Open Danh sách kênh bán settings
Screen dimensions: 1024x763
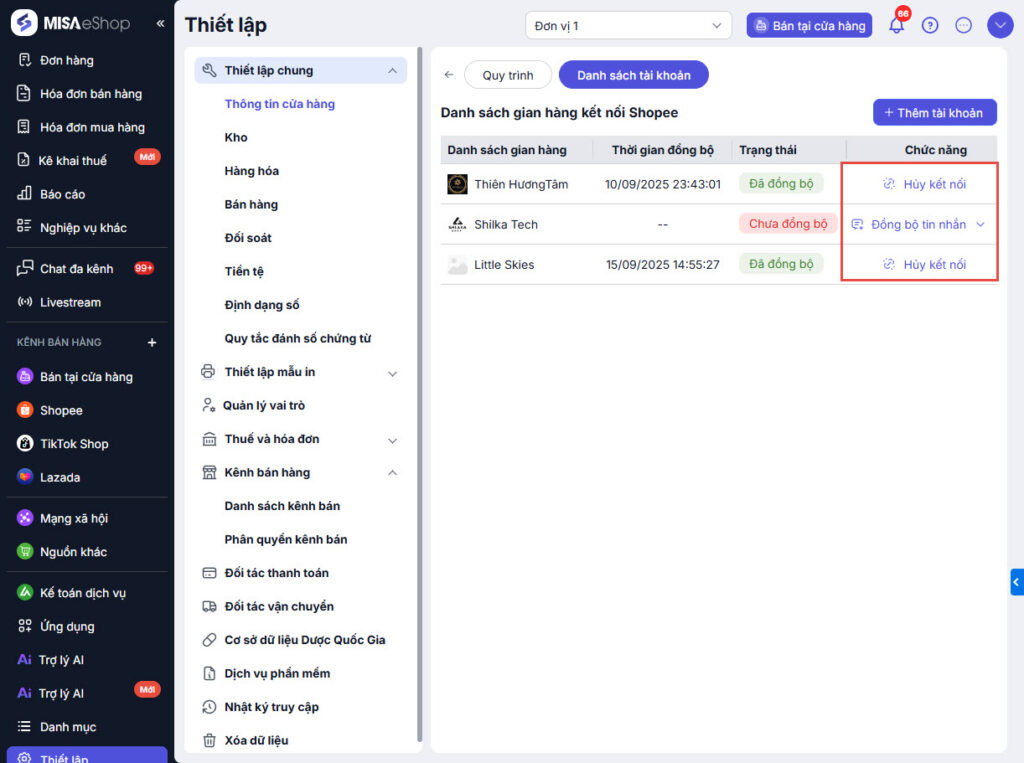pyautogui.click(x=282, y=506)
